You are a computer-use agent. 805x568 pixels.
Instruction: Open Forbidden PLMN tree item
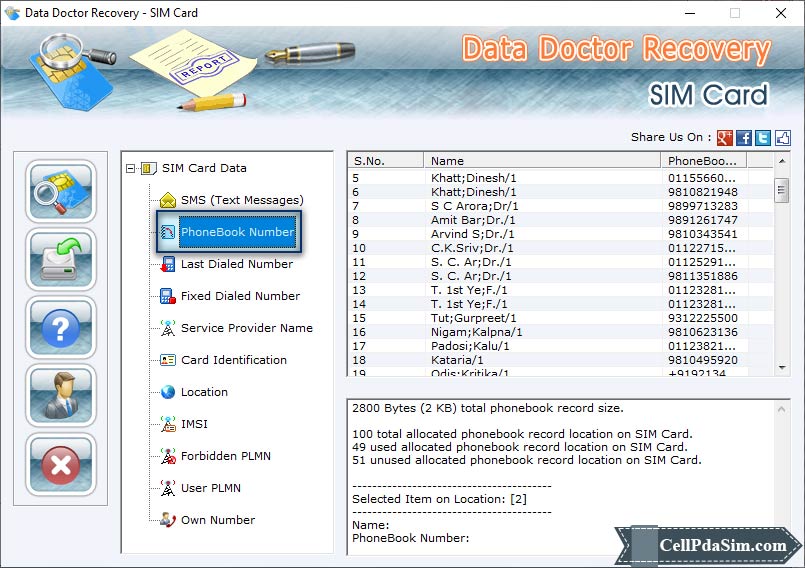pos(225,456)
